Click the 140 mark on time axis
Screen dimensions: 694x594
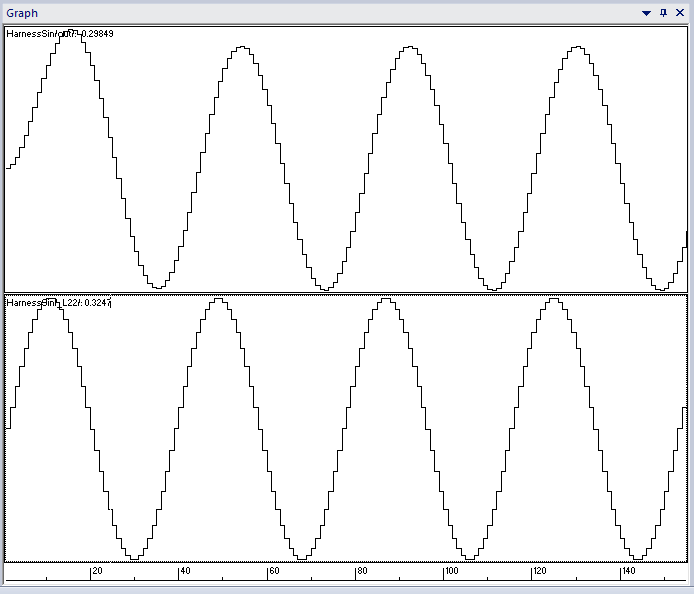tap(628, 571)
